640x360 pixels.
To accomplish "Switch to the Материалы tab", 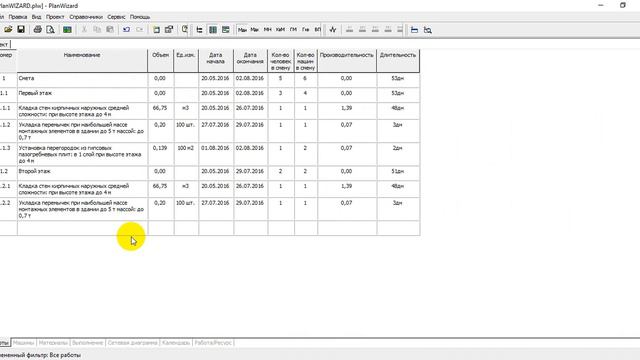I will click(x=53, y=343).
